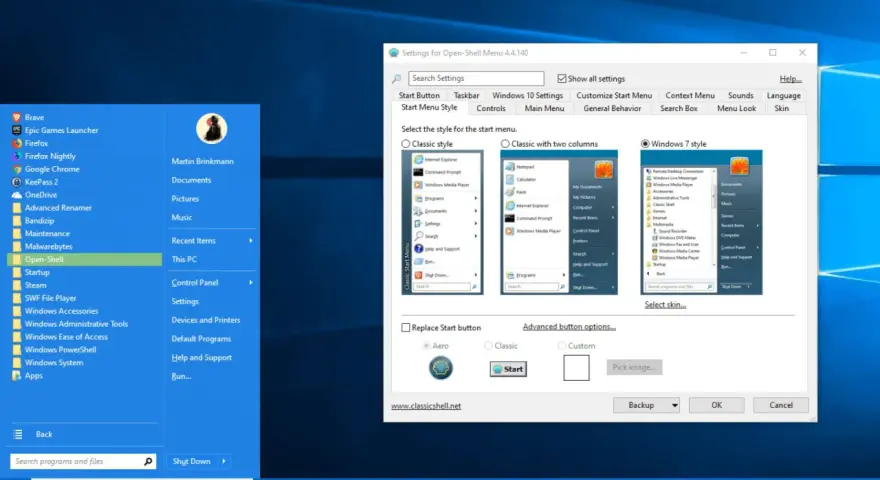The width and height of the screenshot is (880, 480).
Task: Switch to General Behavior tab
Action: (x=612, y=108)
